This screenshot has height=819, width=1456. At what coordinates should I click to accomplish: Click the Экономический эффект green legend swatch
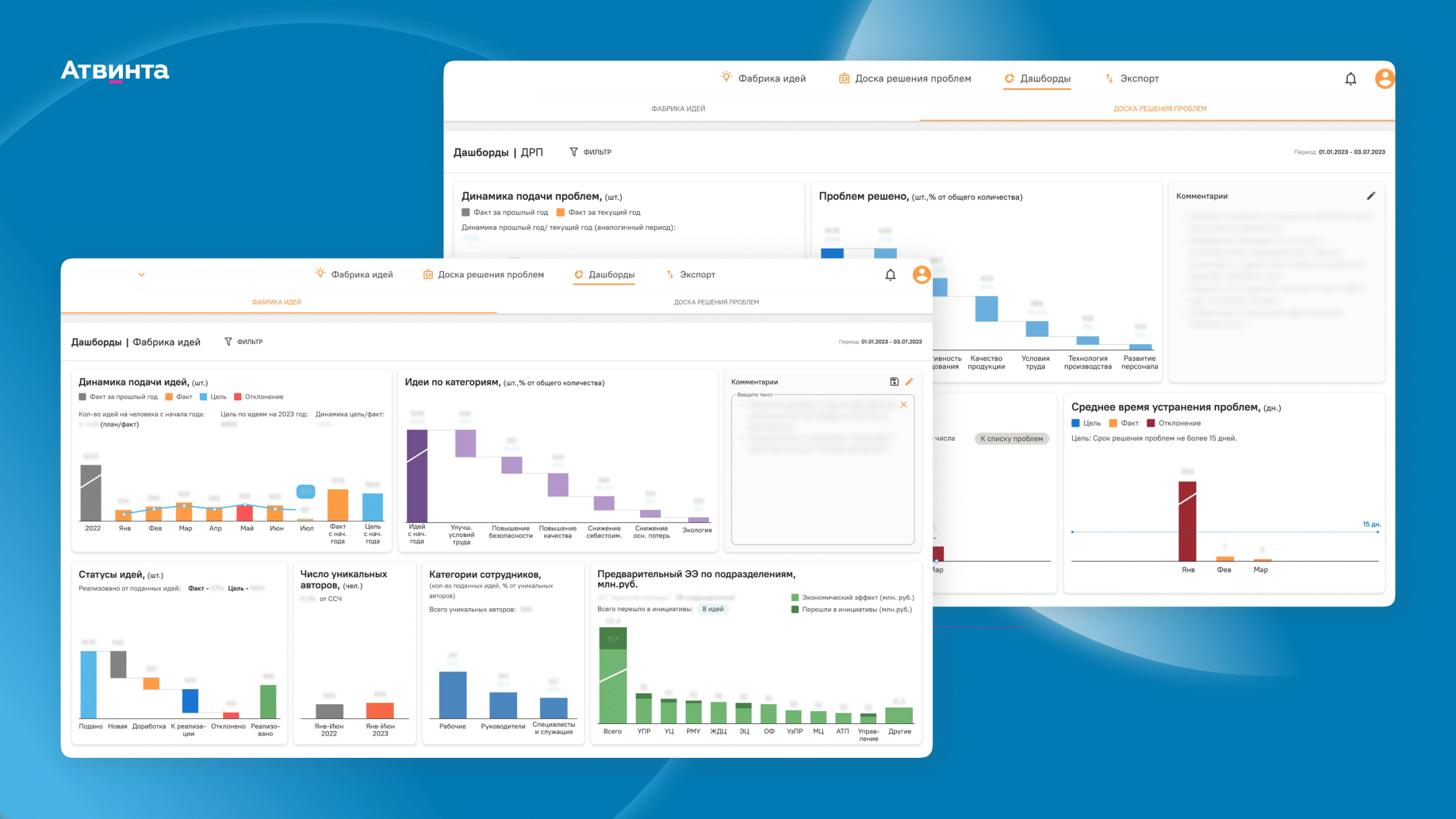pyautogui.click(x=794, y=598)
